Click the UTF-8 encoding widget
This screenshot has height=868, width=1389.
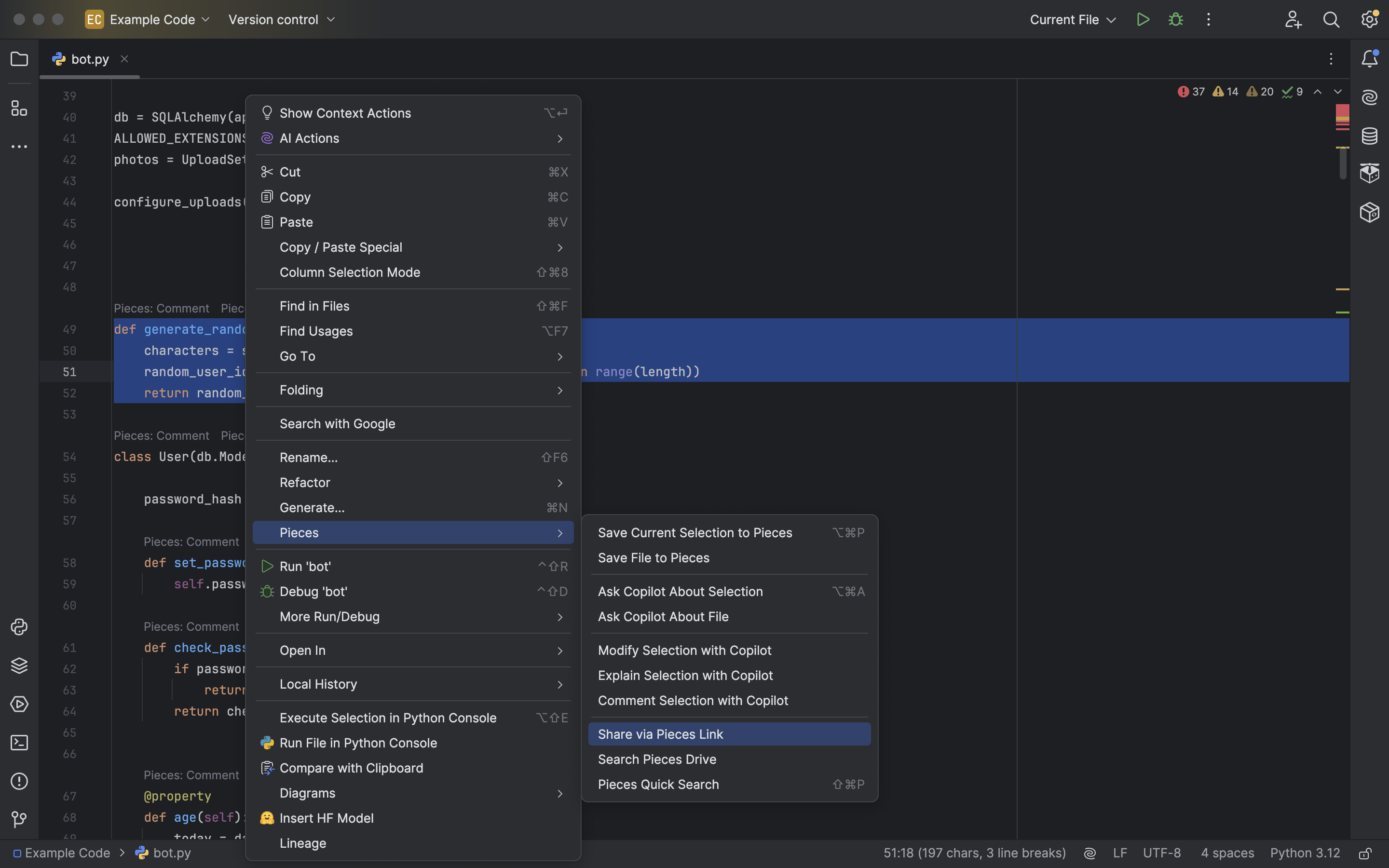pos(1162,853)
